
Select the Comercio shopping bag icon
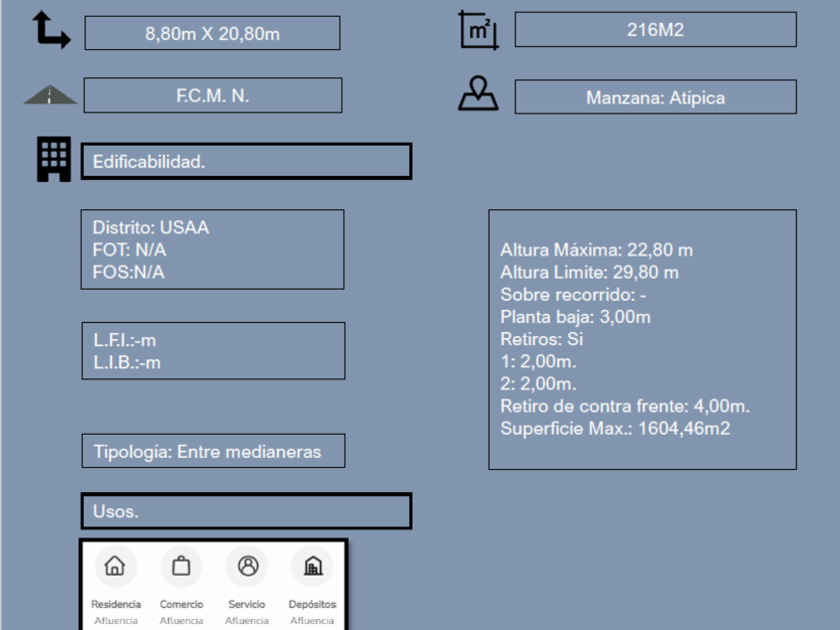click(x=181, y=566)
